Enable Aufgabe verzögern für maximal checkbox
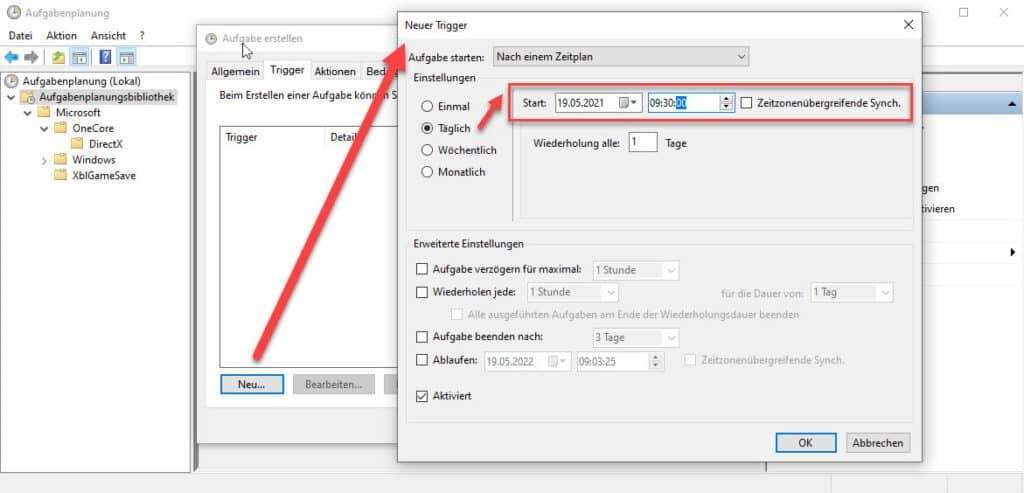The width and height of the screenshot is (1024, 493). pos(421,269)
